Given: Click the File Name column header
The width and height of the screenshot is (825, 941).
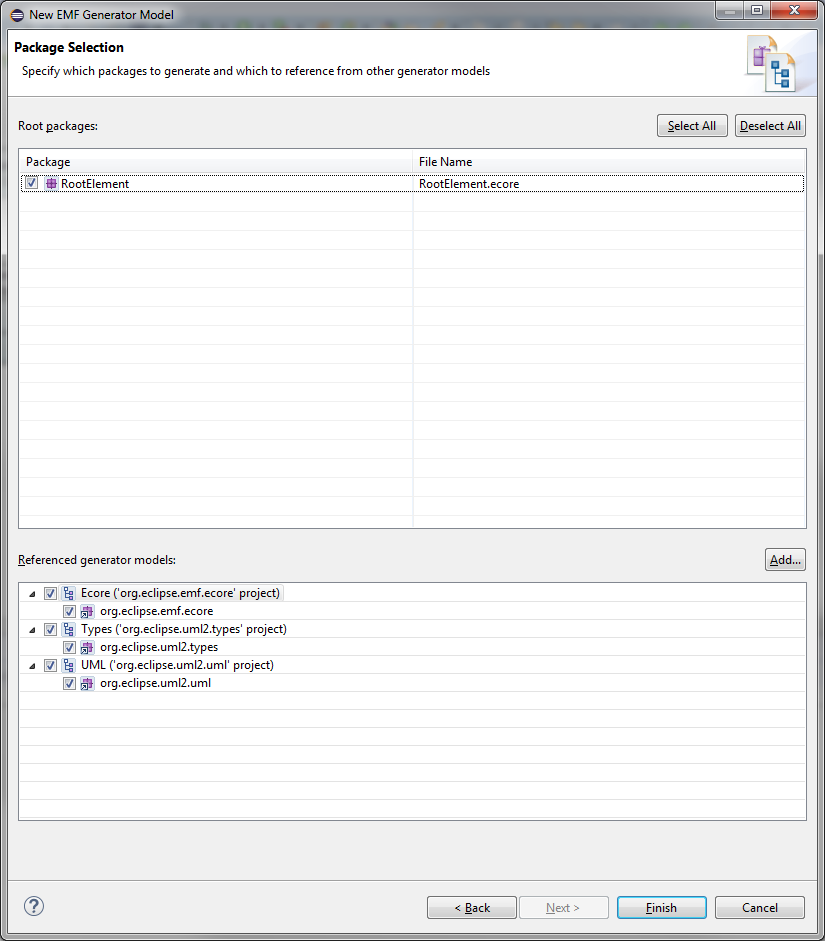Looking at the screenshot, I should (x=609, y=162).
